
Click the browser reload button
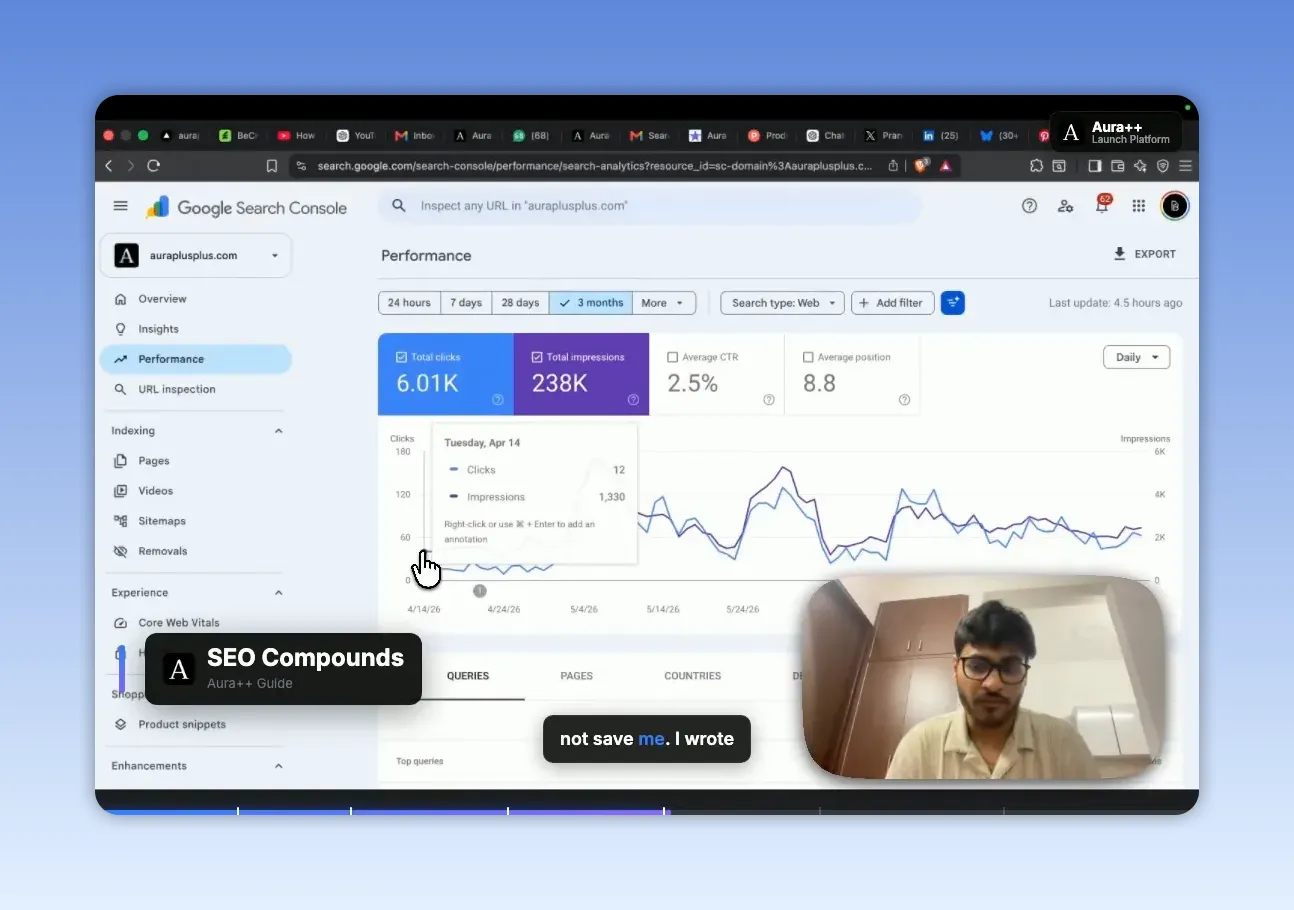pyautogui.click(x=153, y=166)
